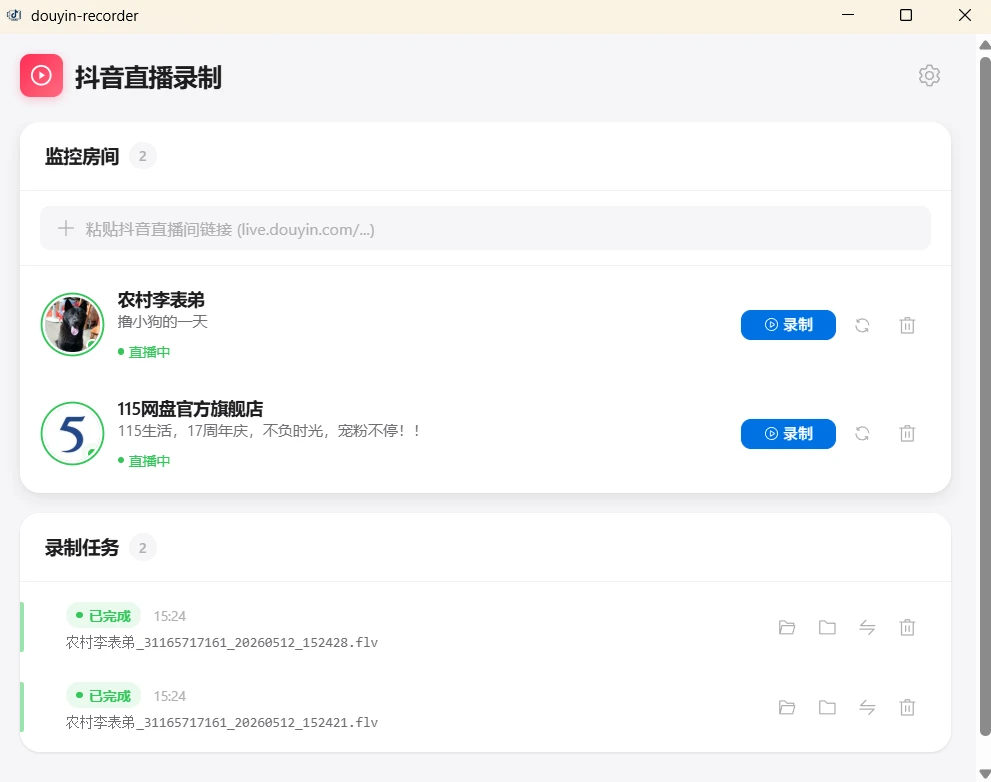Click scrollbar up arrow

pyautogui.click(x=985, y=45)
